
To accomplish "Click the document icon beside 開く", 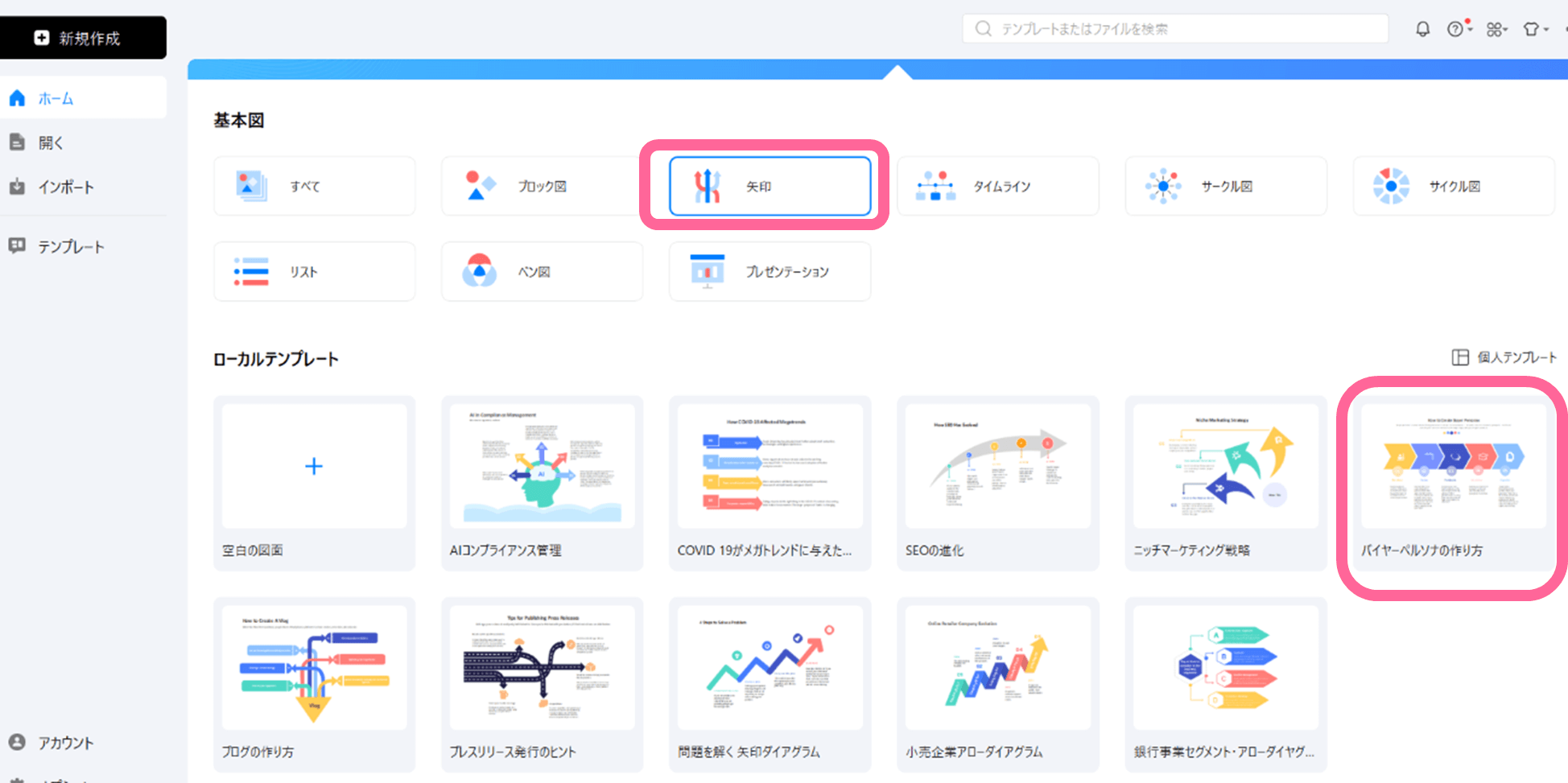I will (17, 142).
